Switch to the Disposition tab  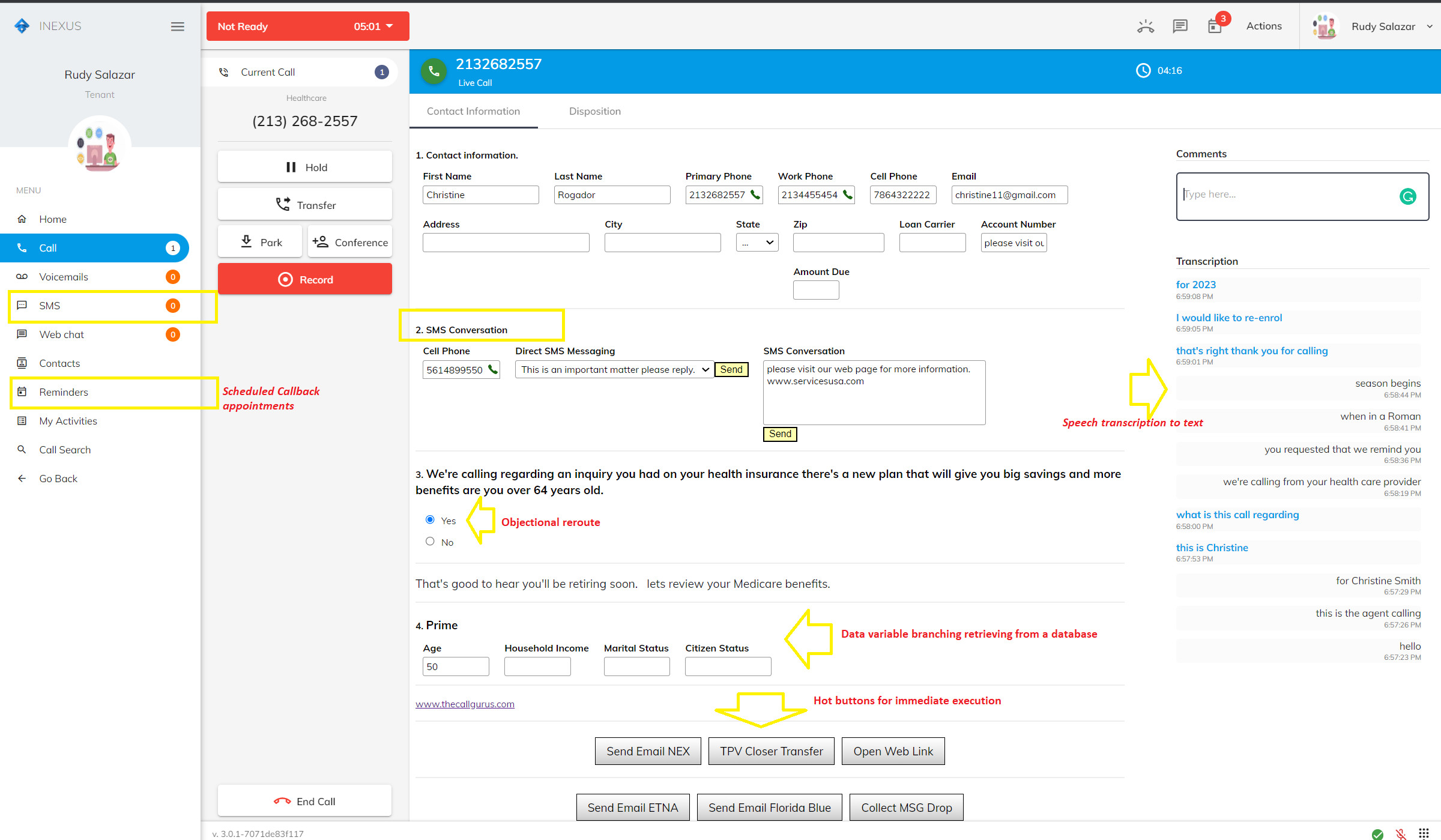point(594,111)
